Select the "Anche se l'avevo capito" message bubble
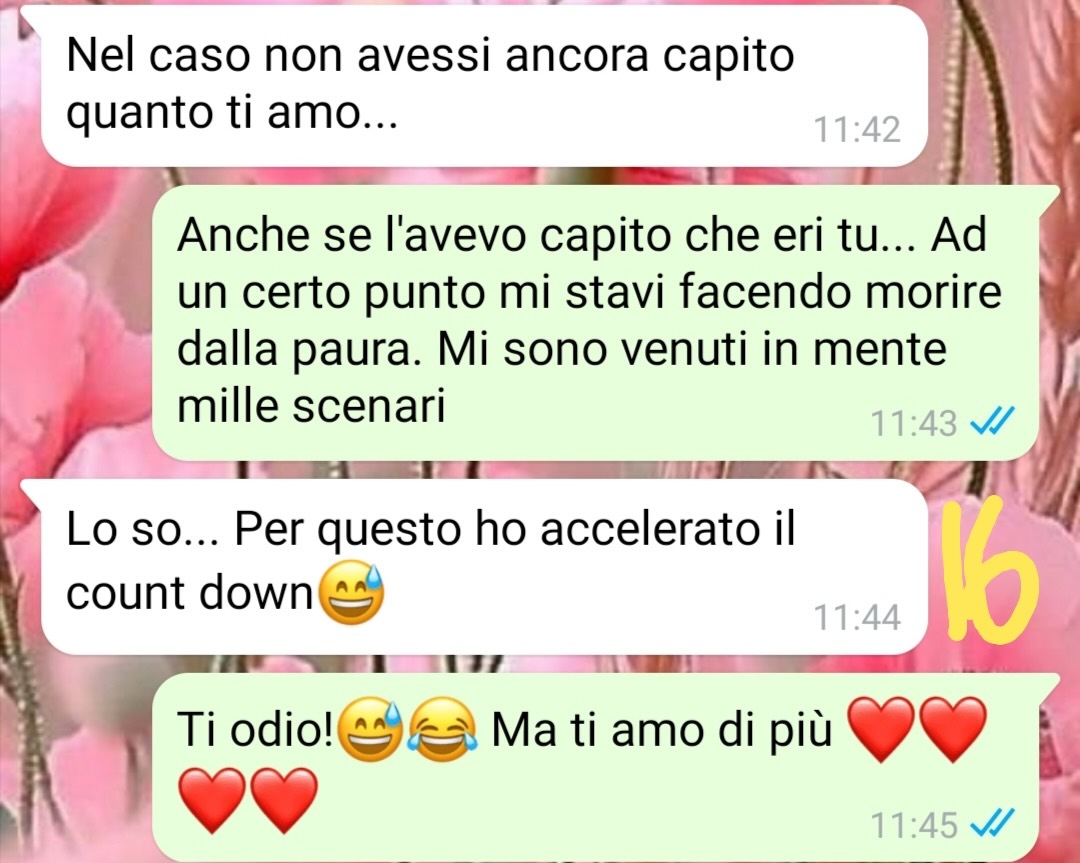 (x=605, y=323)
